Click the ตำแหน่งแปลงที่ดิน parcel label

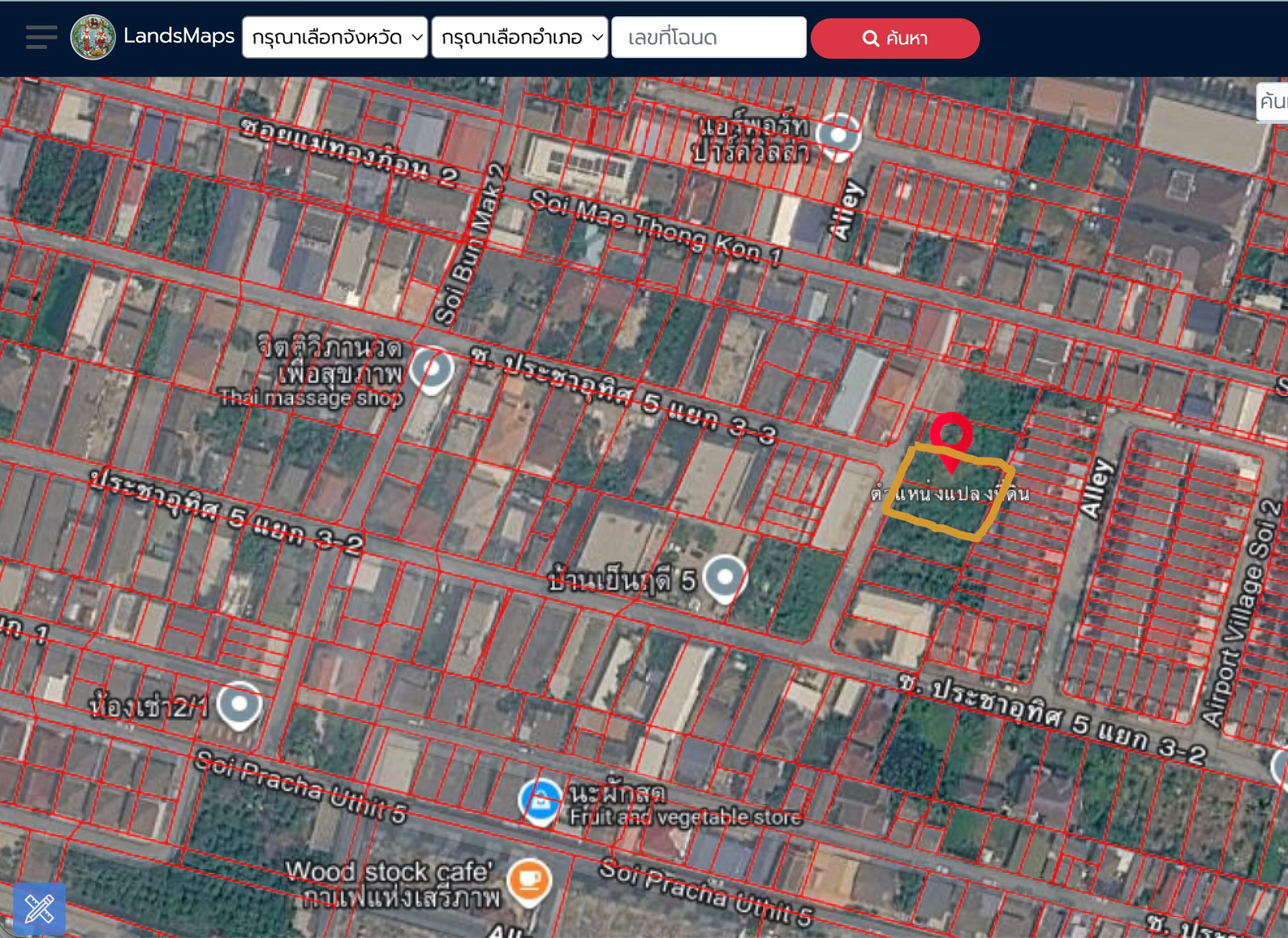pyautogui.click(x=950, y=493)
